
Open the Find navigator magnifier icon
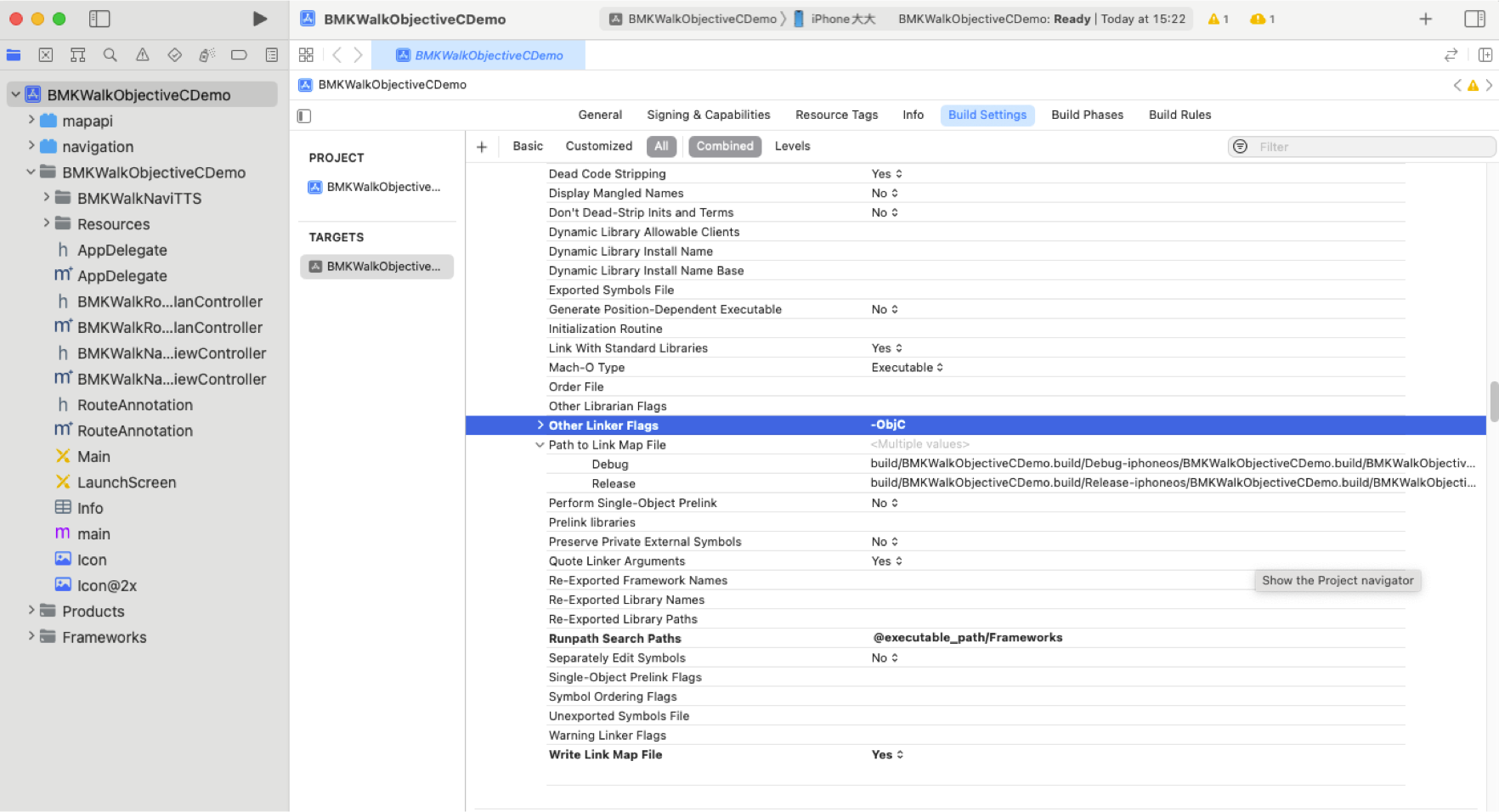click(110, 55)
